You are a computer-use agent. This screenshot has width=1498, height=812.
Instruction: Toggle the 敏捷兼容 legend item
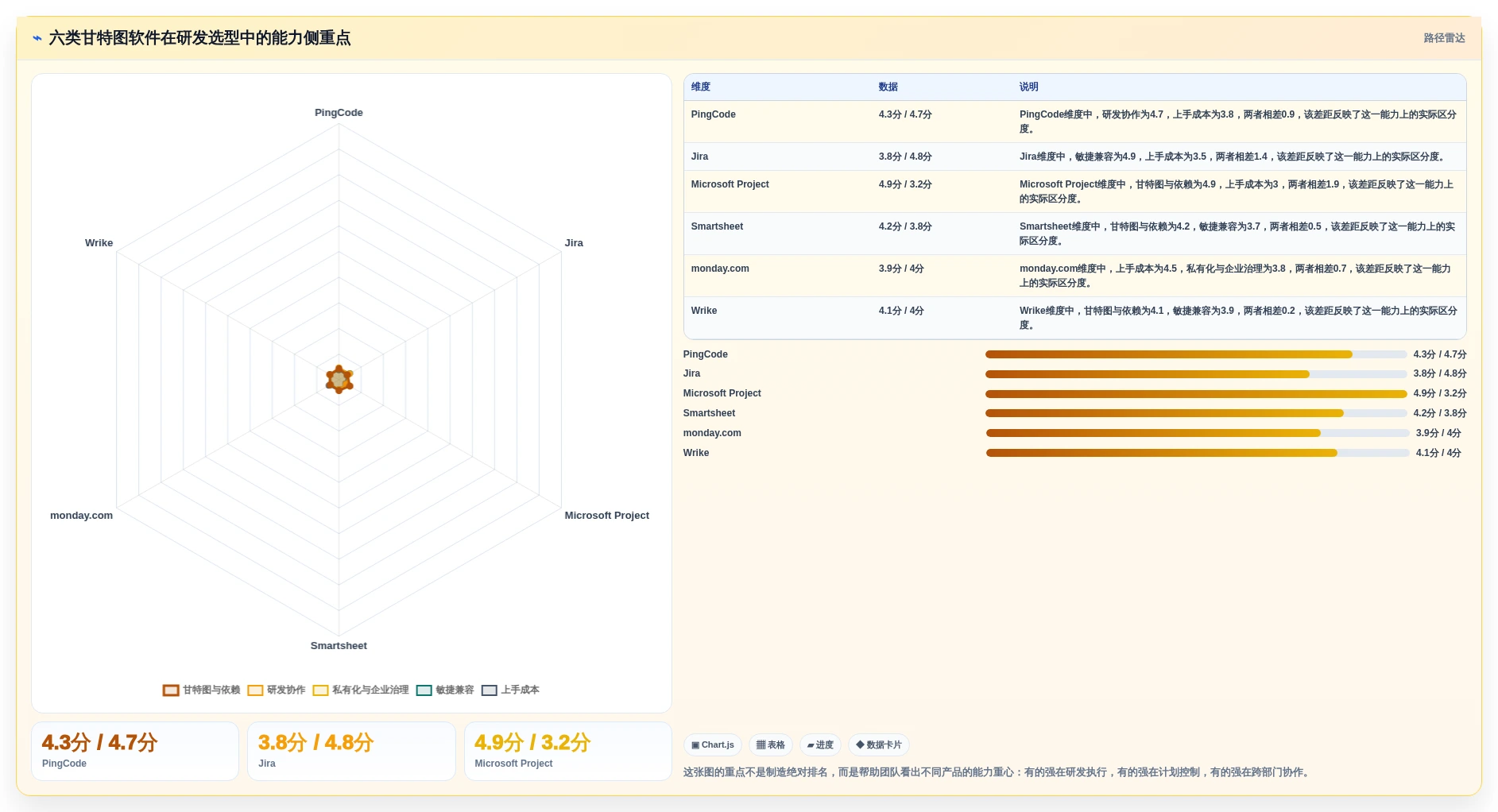click(445, 690)
